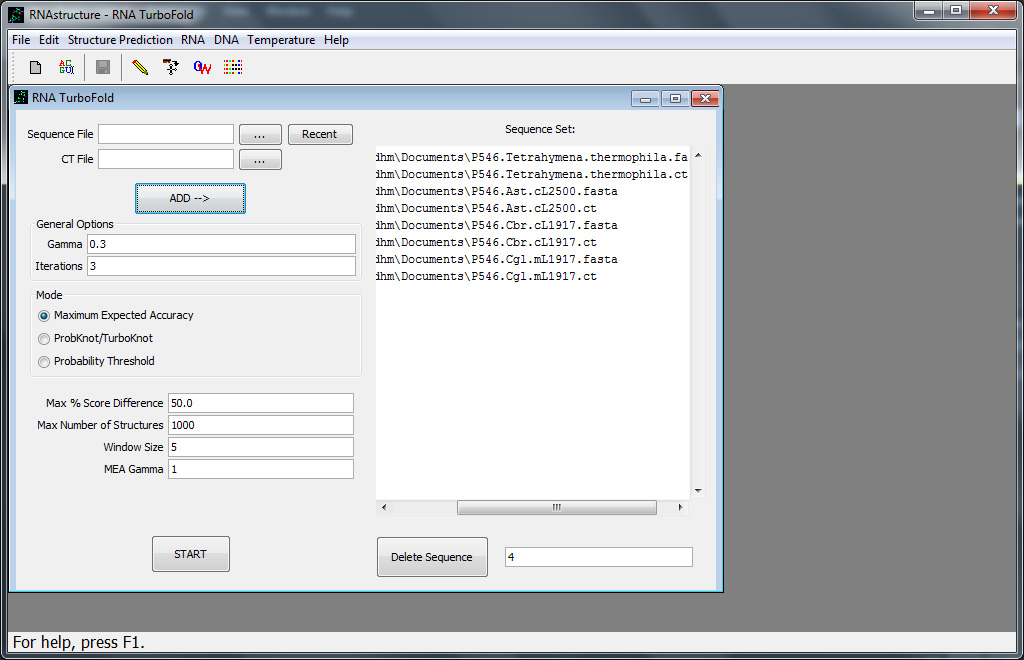This screenshot has height=660, width=1024.
Task: Click the RNAstructure app icon in title bar
Action: pos(16,14)
